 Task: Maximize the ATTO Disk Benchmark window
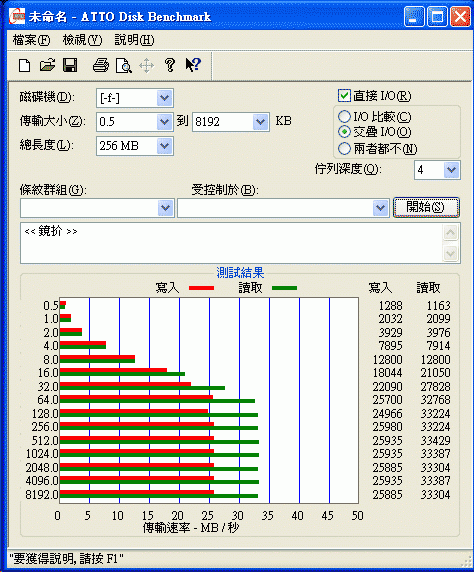(437, 16)
